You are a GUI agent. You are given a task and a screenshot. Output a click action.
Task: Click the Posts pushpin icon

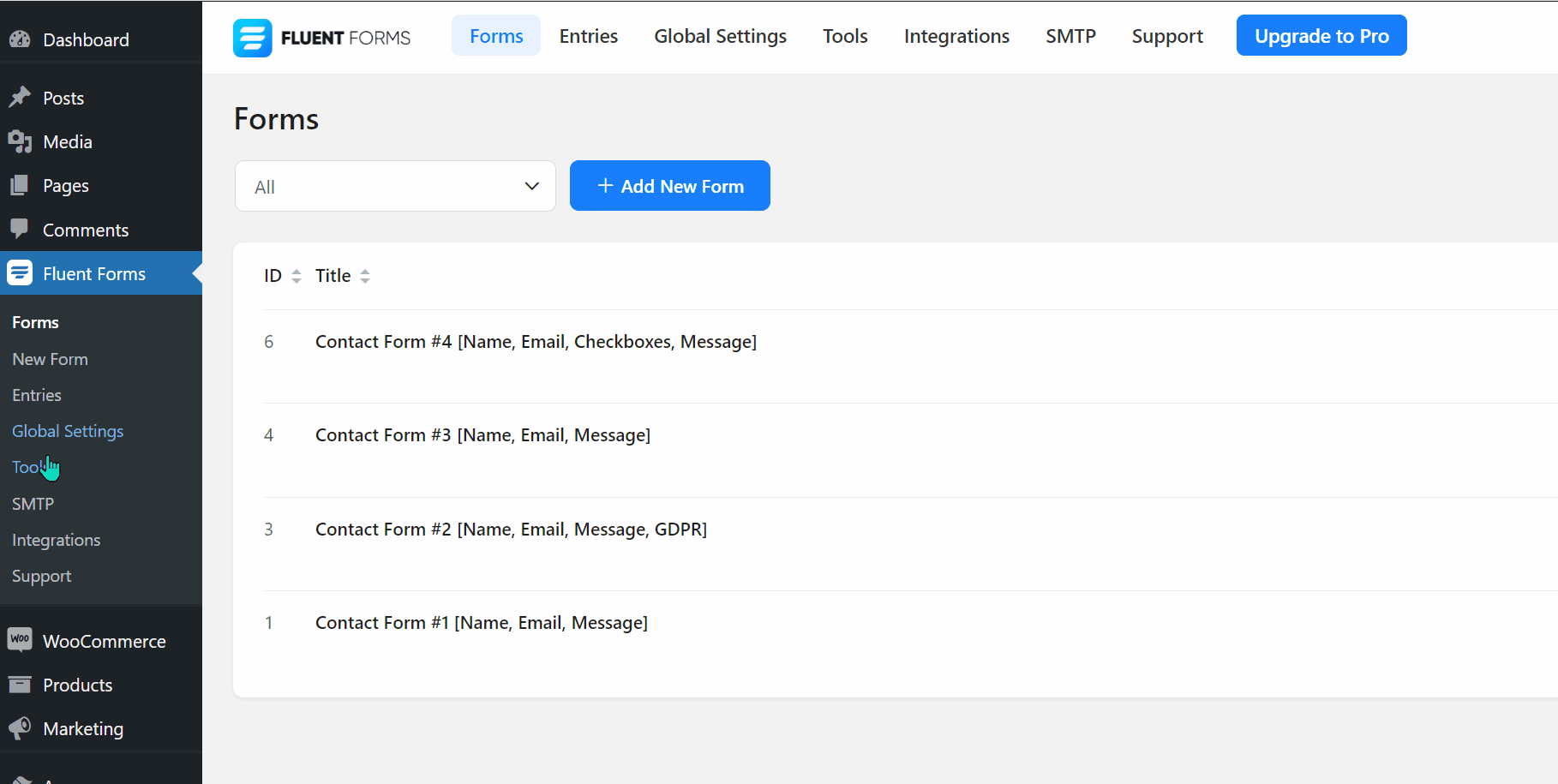pos(20,97)
